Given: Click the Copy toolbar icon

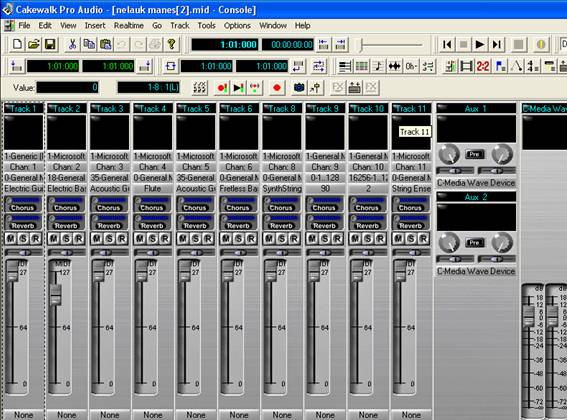Looking at the screenshot, I should [x=89, y=44].
